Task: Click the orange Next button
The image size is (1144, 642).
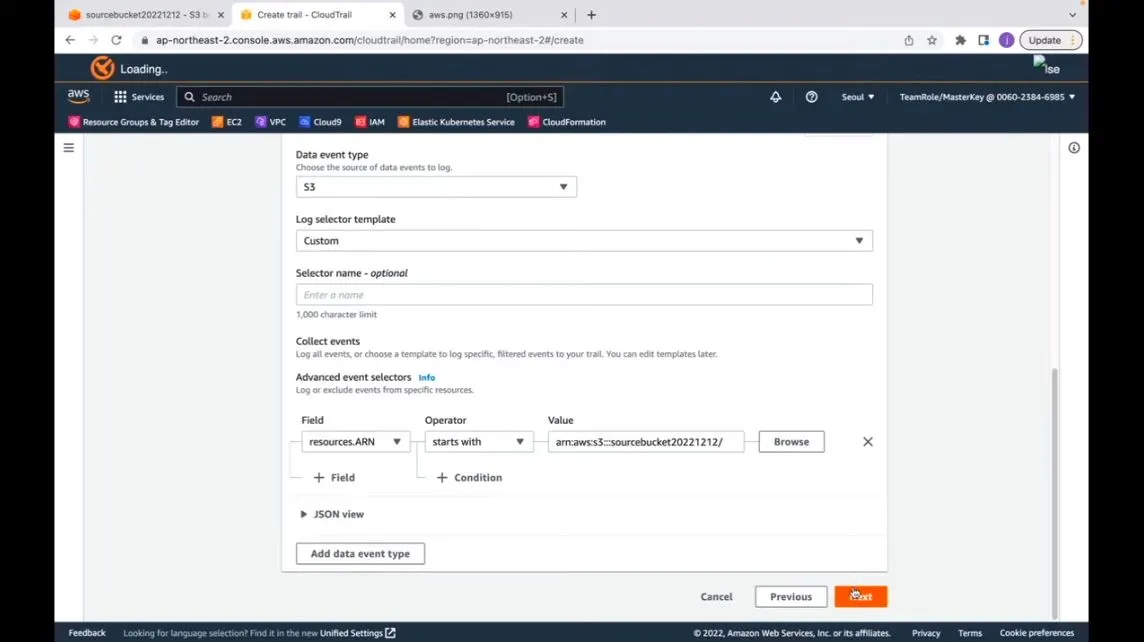Action: click(x=861, y=597)
